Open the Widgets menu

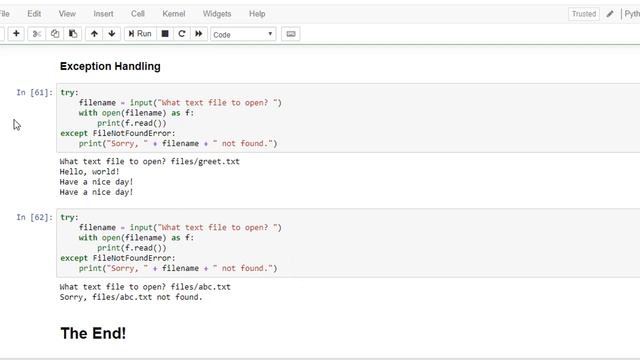click(217, 14)
